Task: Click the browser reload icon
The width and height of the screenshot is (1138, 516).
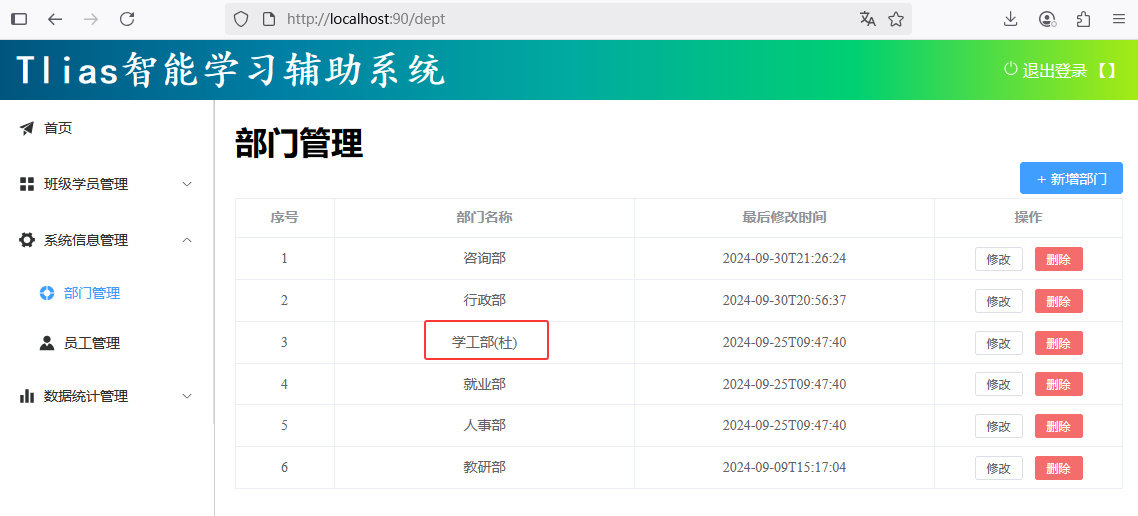Action: (x=127, y=19)
